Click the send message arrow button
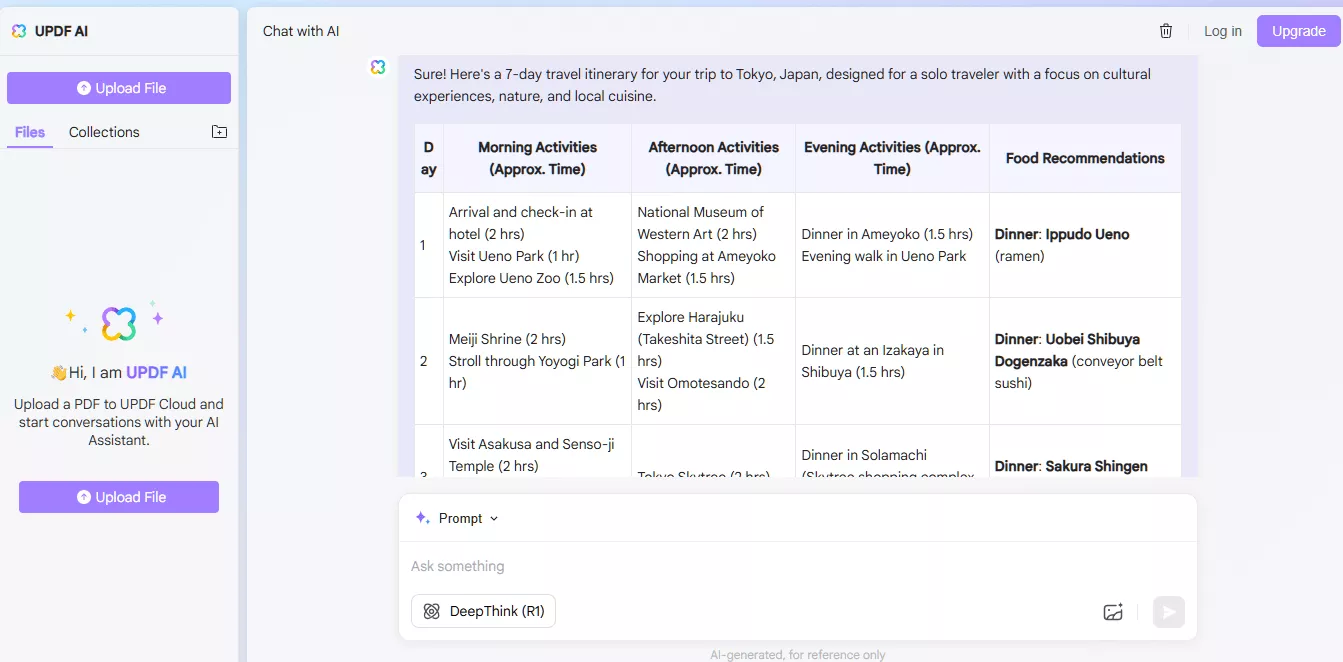 1168,612
